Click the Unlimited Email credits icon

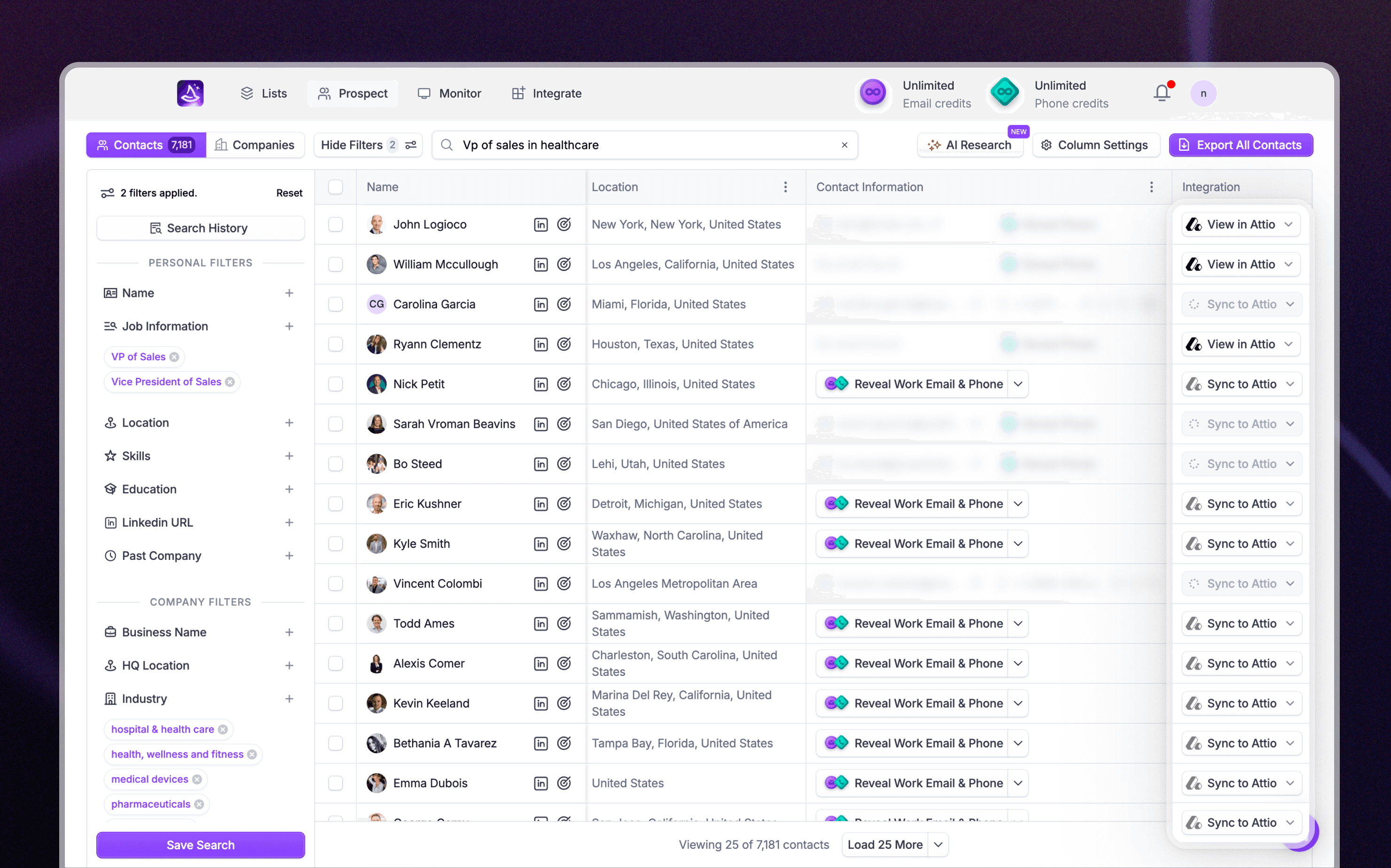(872, 93)
